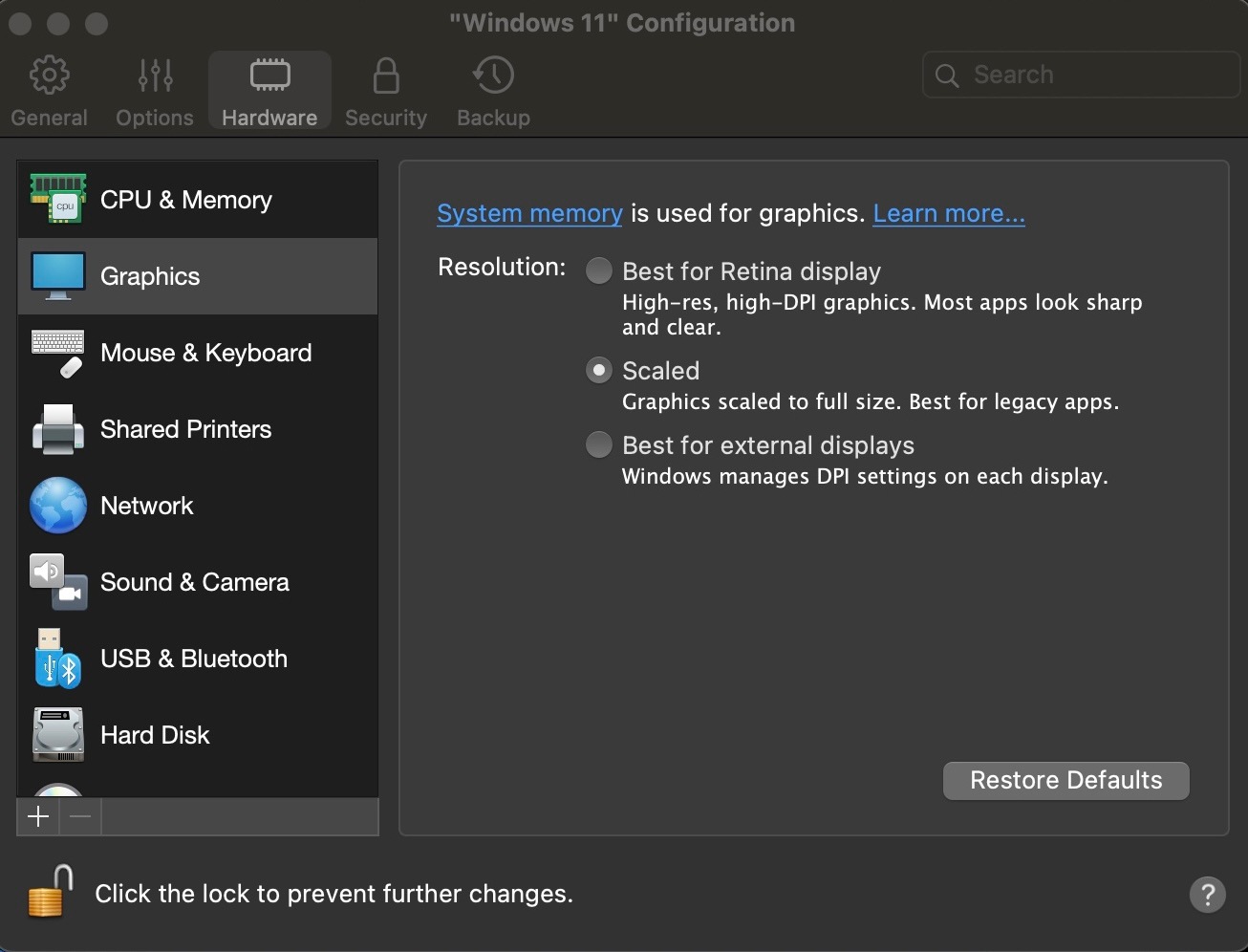
Task: Click the lock icon to prevent changes
Action: pyautogui.click(x=51, y=892)
